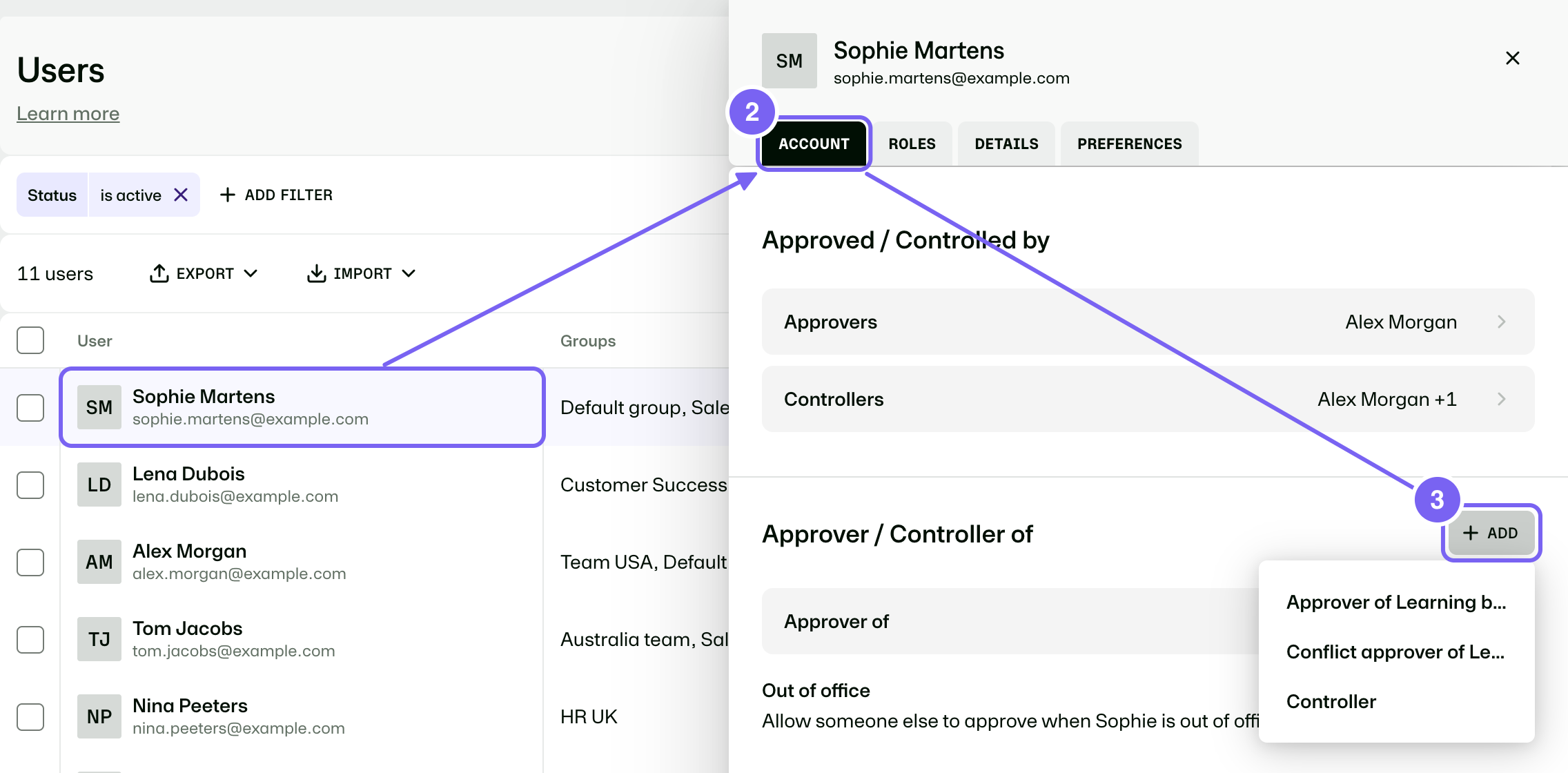Remove the Status is active filter

click(x=181, y=195)
